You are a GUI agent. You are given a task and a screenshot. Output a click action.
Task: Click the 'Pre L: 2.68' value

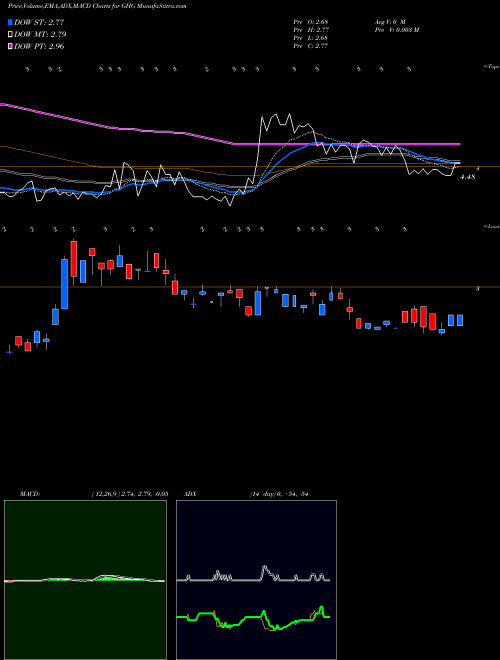point(311,38)
